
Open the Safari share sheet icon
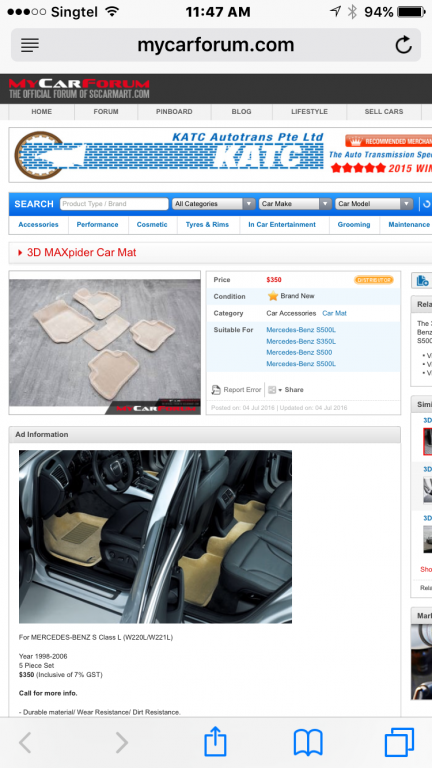(215, 741)
